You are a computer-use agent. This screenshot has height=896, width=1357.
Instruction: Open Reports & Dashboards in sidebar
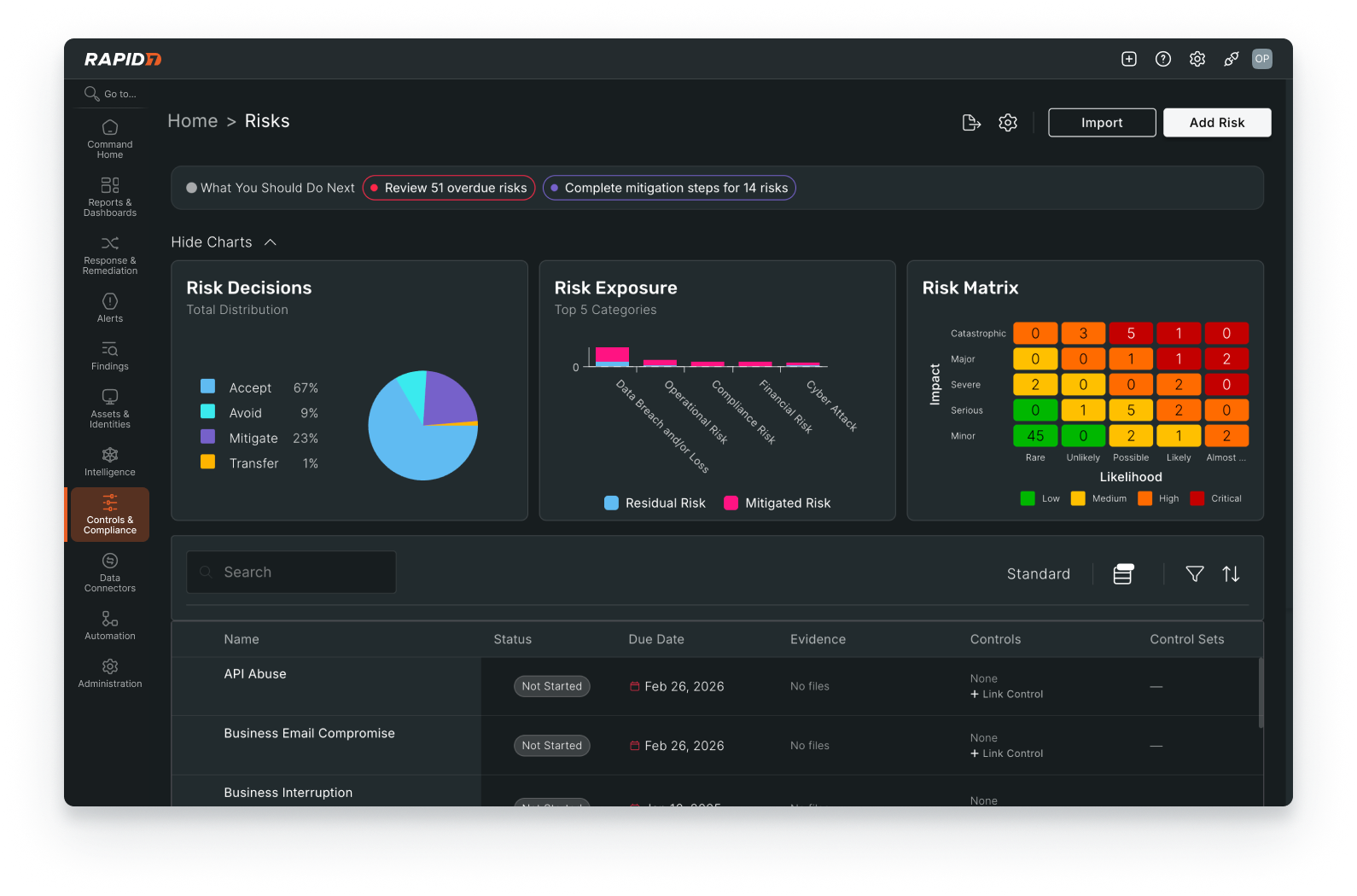[x=109, y=197]
